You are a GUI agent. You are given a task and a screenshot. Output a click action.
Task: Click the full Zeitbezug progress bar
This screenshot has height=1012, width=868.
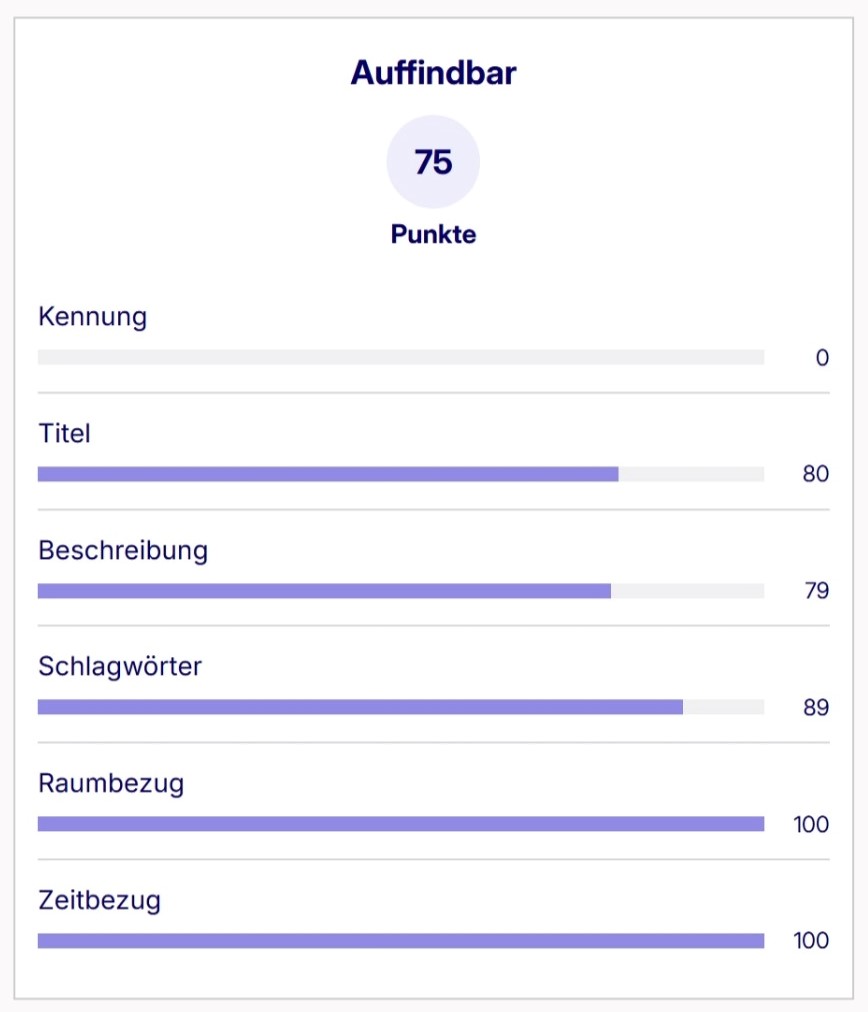click(x=400, y=941)
